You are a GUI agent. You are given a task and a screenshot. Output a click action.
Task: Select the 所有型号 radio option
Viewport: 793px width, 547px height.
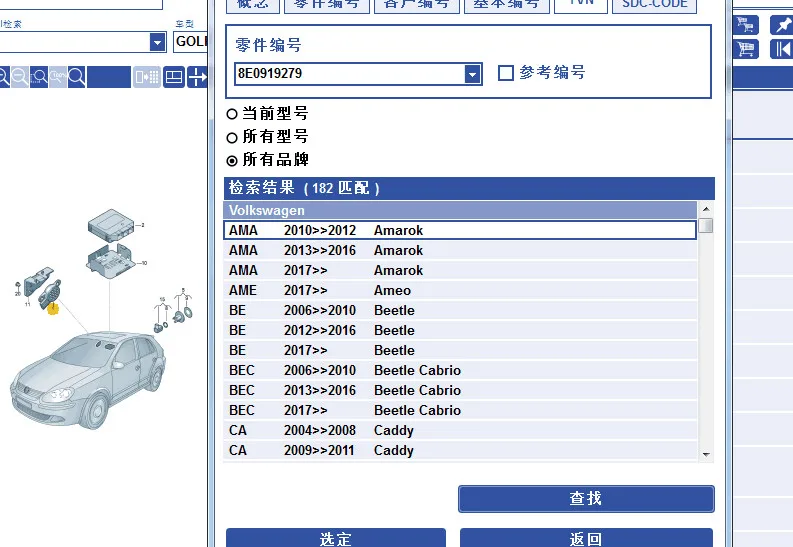click(232, 138)
